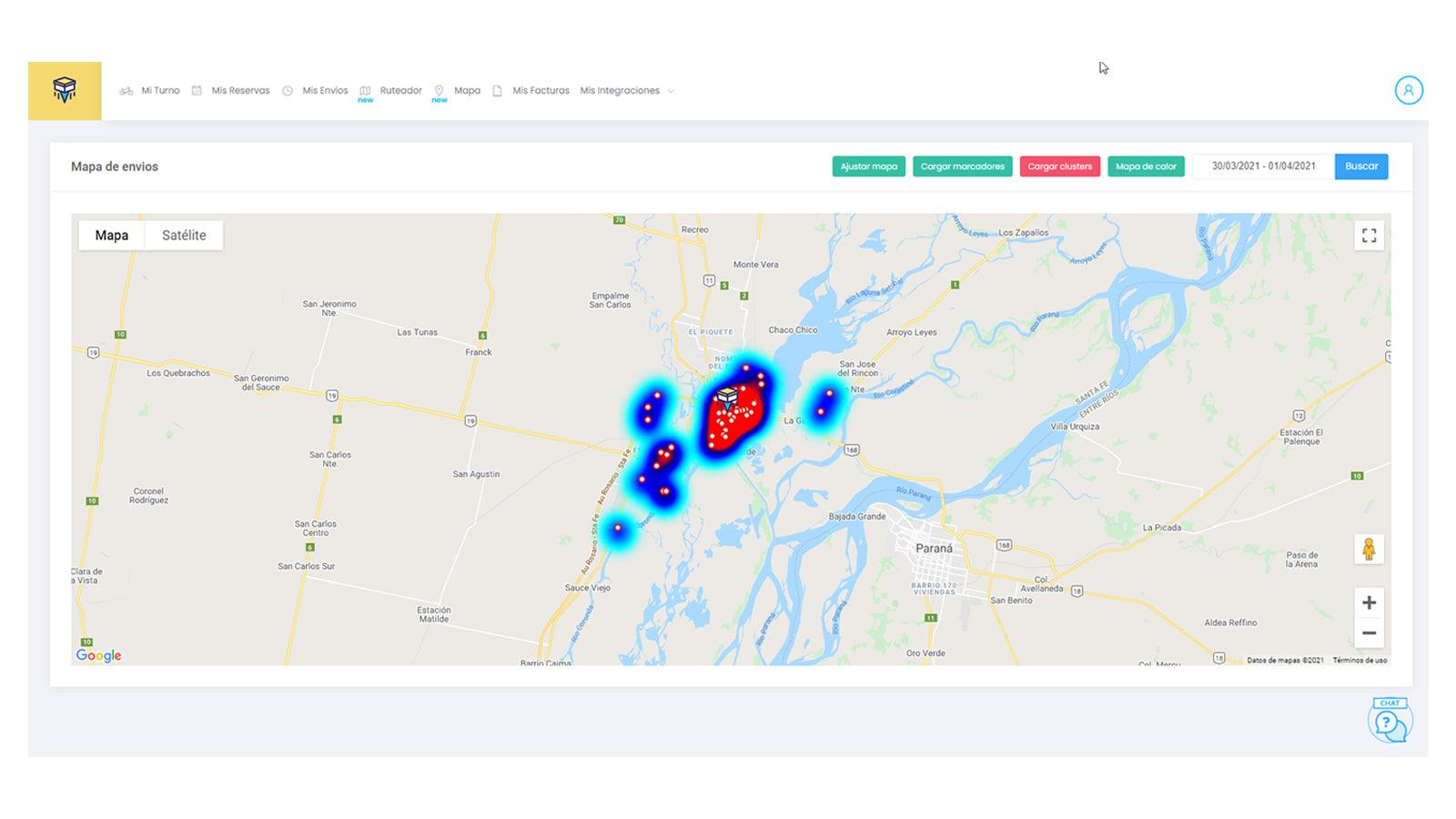The image size is (1456, 819).
Task: Select the Mi Turno bicycle icon
Action: pyautogui.click(x=125, y=90)
